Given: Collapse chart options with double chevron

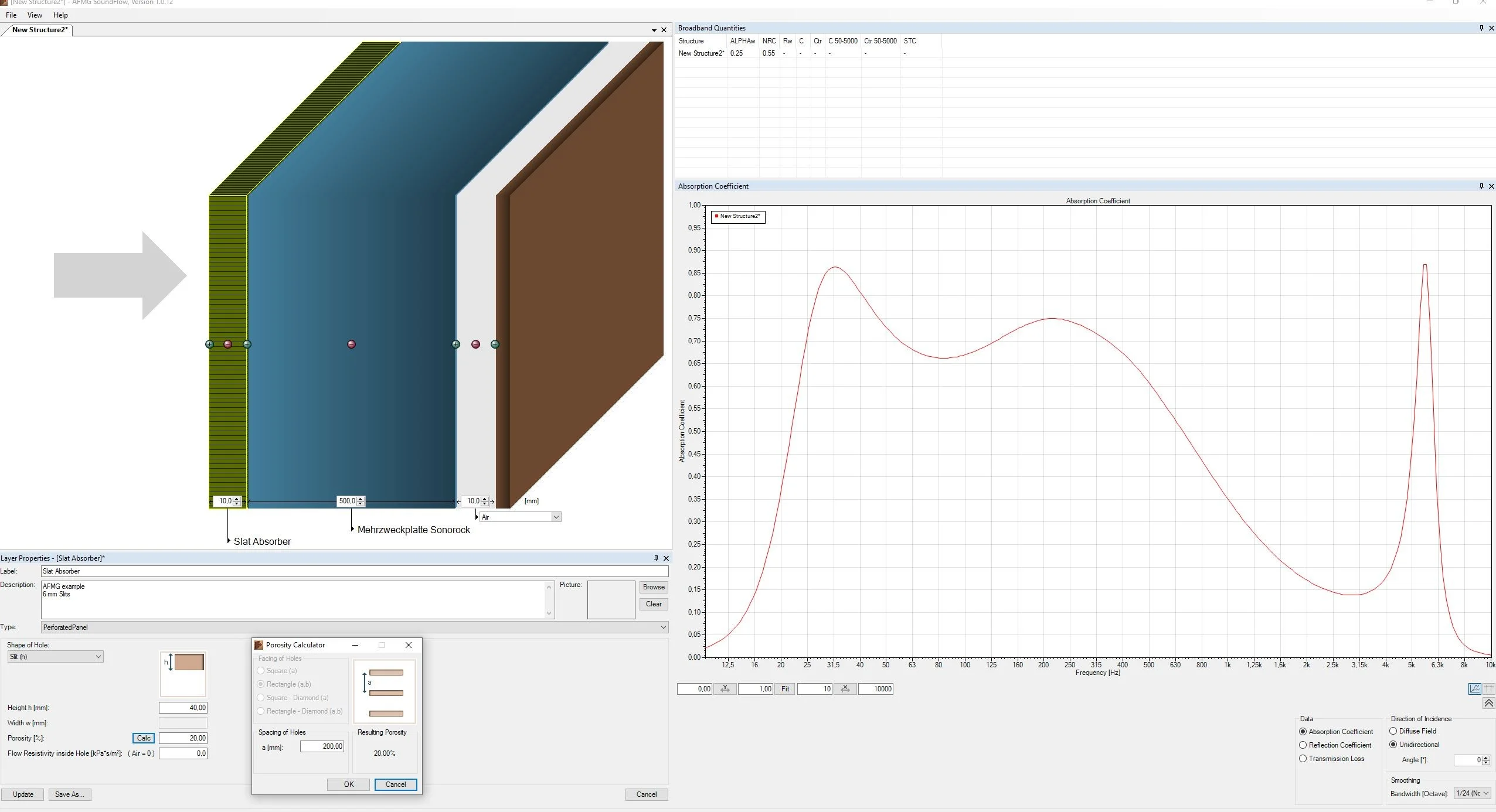Looking at the screenshot, I should coord(1488,703).
